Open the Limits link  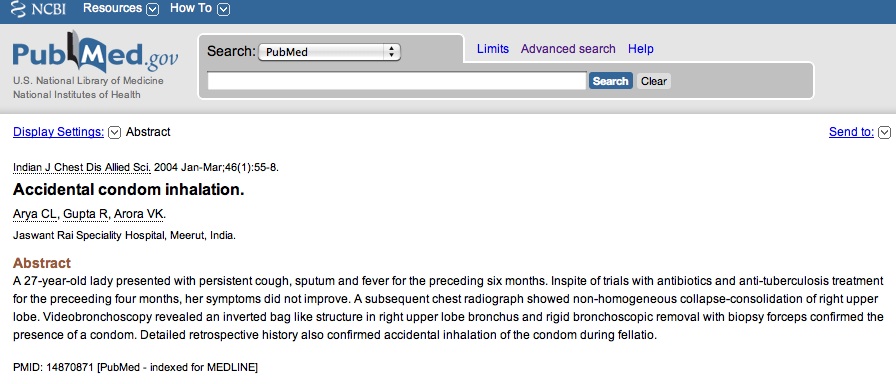tap(493, 49)
